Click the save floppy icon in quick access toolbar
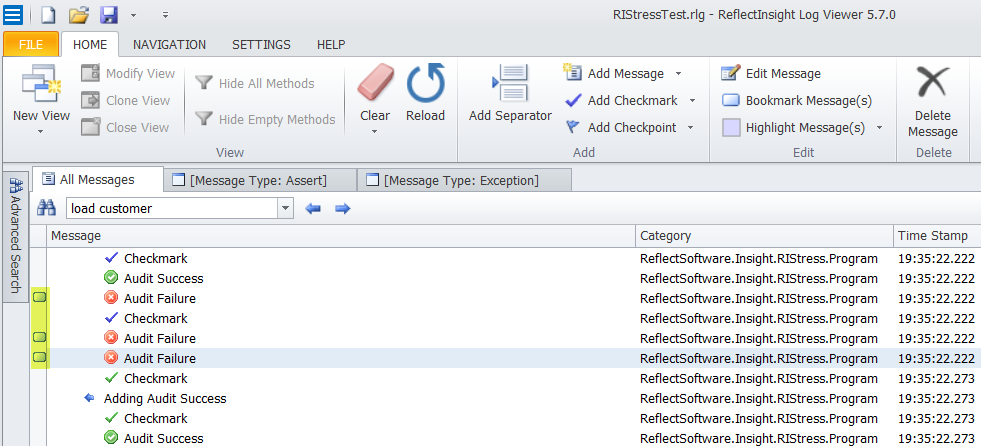Screen dimensions: 981x446 pyautogui.click(x=109, y=14)
